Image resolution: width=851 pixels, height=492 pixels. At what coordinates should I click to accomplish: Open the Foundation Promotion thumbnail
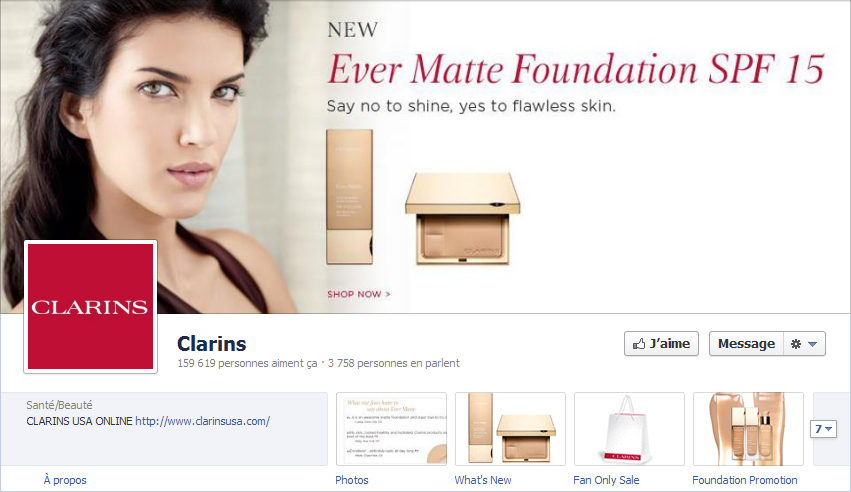coord(748,429)
